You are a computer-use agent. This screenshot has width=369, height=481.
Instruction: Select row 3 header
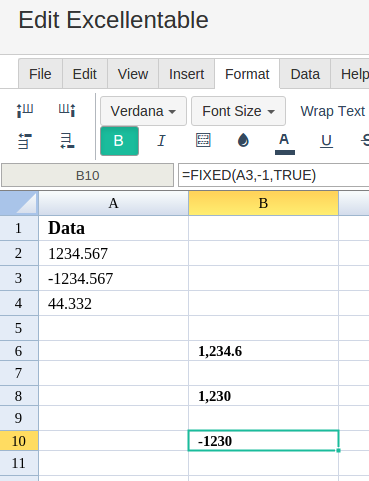19,278
